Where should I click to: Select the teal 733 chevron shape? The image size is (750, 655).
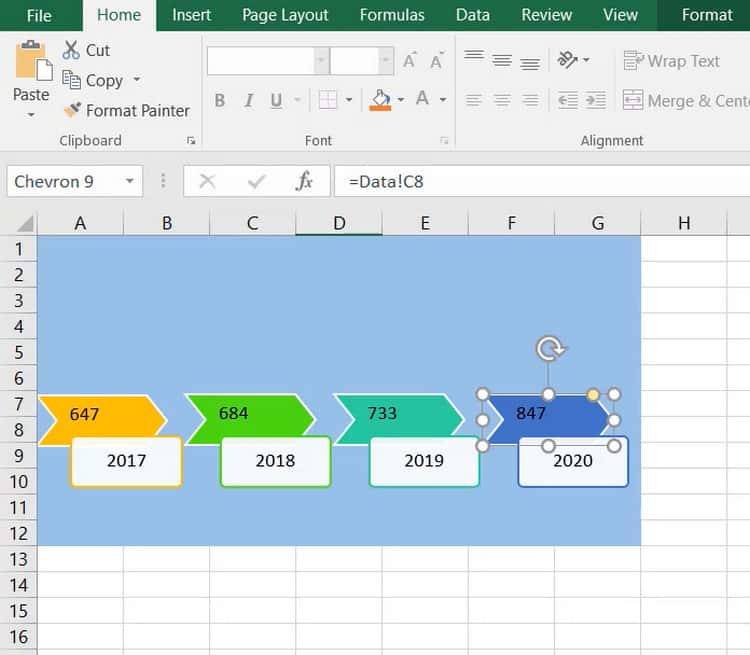coord(400,413)
